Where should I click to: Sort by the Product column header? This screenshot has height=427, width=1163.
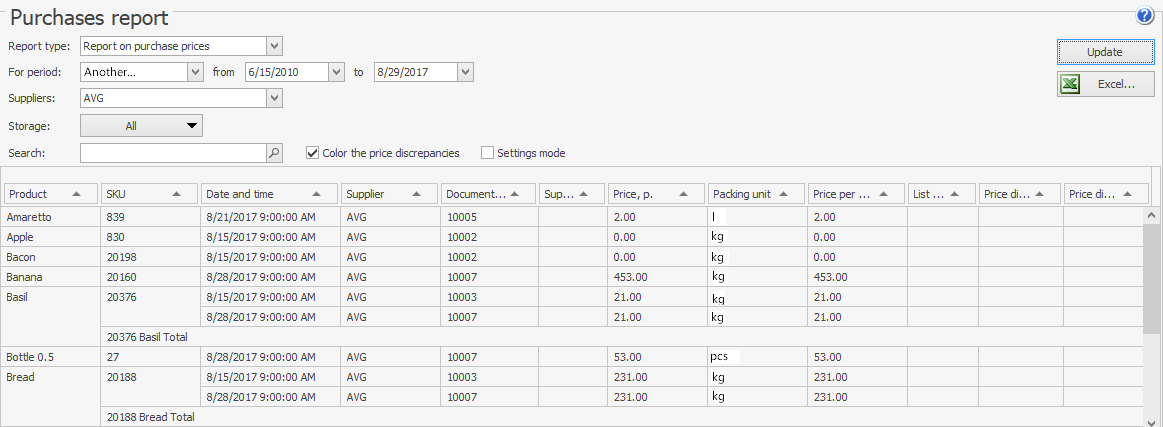point(50,194)
